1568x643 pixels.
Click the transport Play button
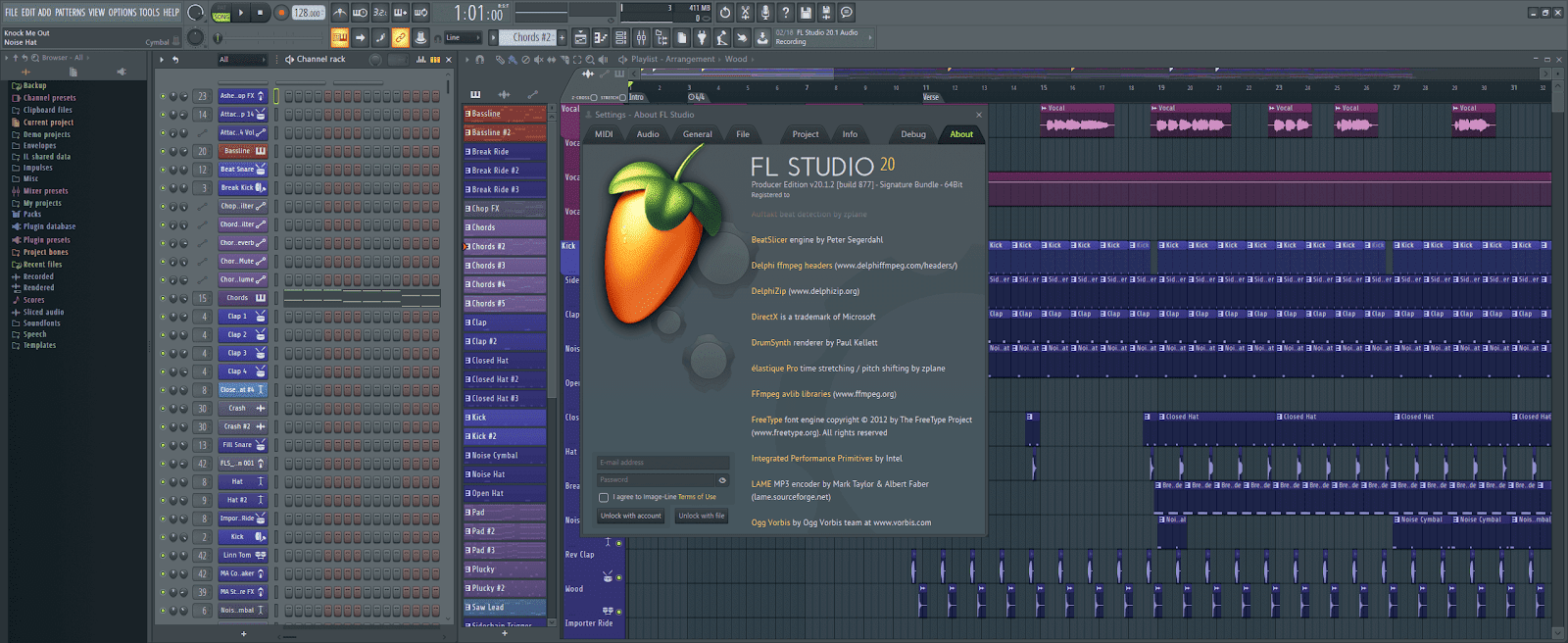(x=241, y=13)
